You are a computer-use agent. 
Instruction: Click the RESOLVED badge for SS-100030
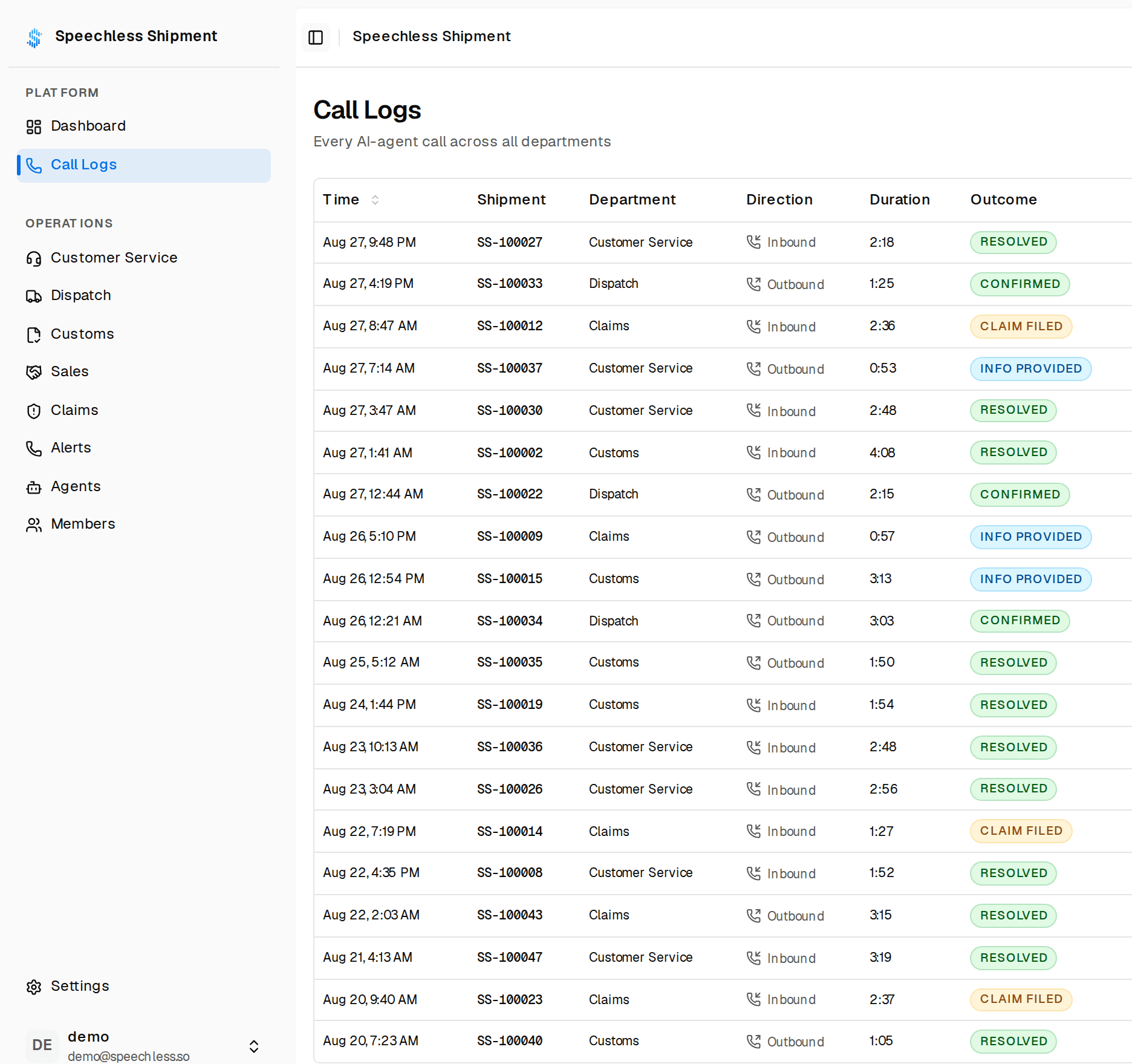[1013, 410]
